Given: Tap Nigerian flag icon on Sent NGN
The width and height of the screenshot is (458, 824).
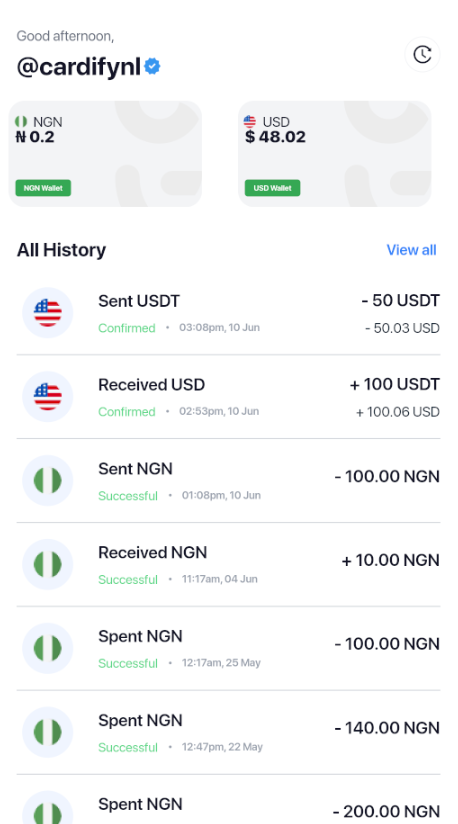Looking at the screenshot, I should coord(47,481).
